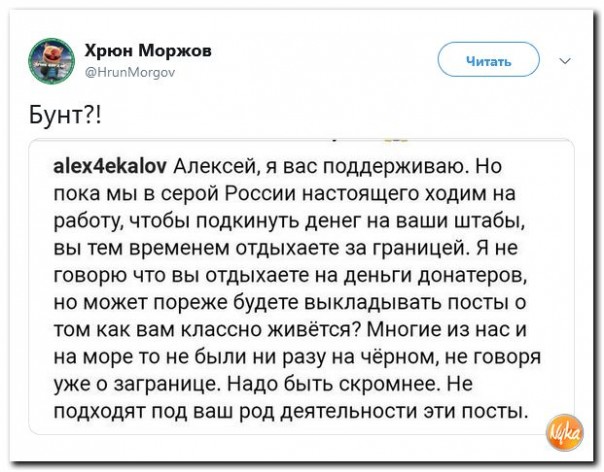Open the alex4ekalov commenter username

(110, 167)
